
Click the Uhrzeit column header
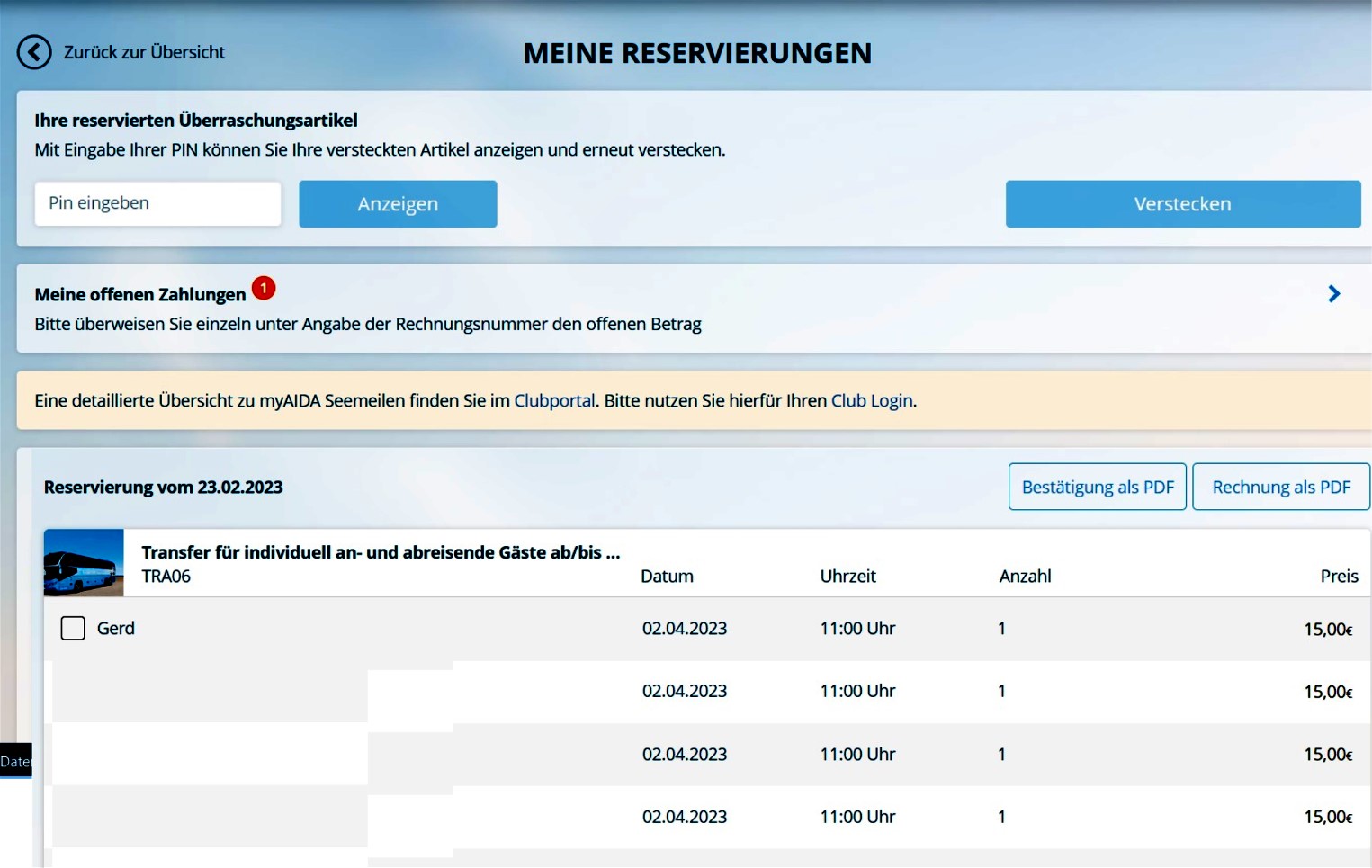click(847, 577)
